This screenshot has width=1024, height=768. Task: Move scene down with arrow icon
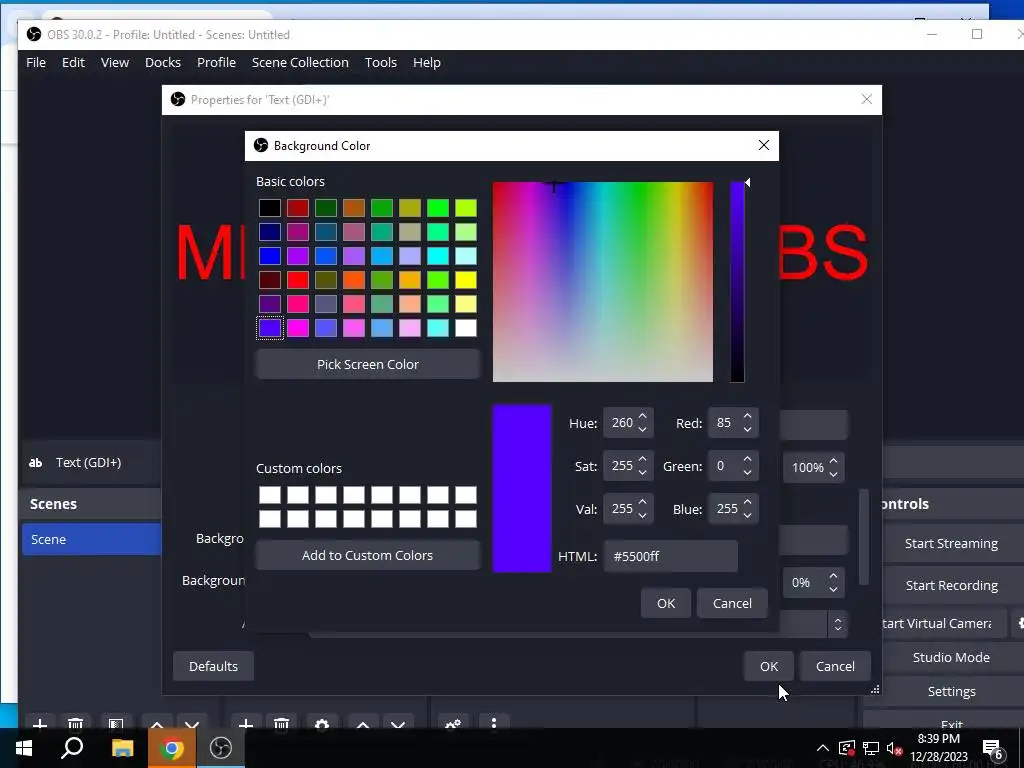[x=192, y=725]
